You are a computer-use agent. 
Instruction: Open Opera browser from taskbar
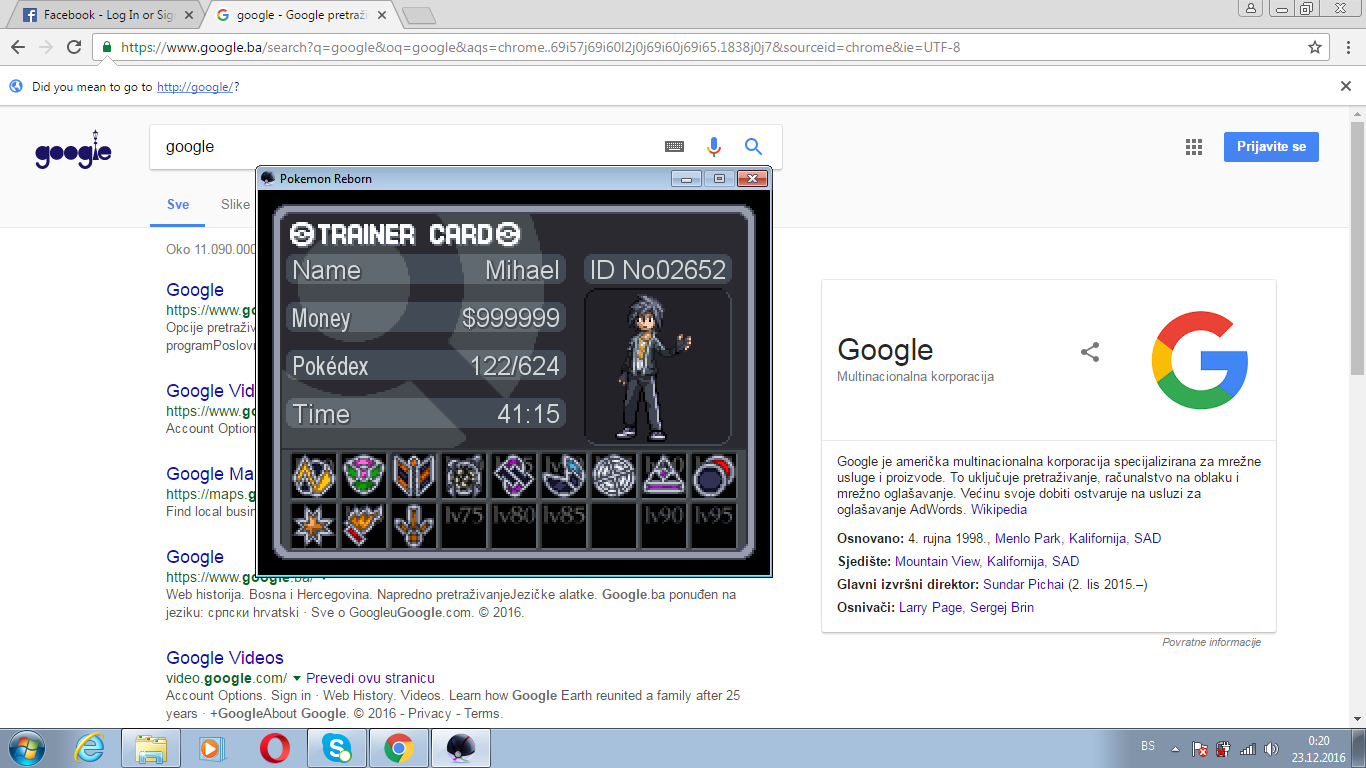tap(275, 748)
